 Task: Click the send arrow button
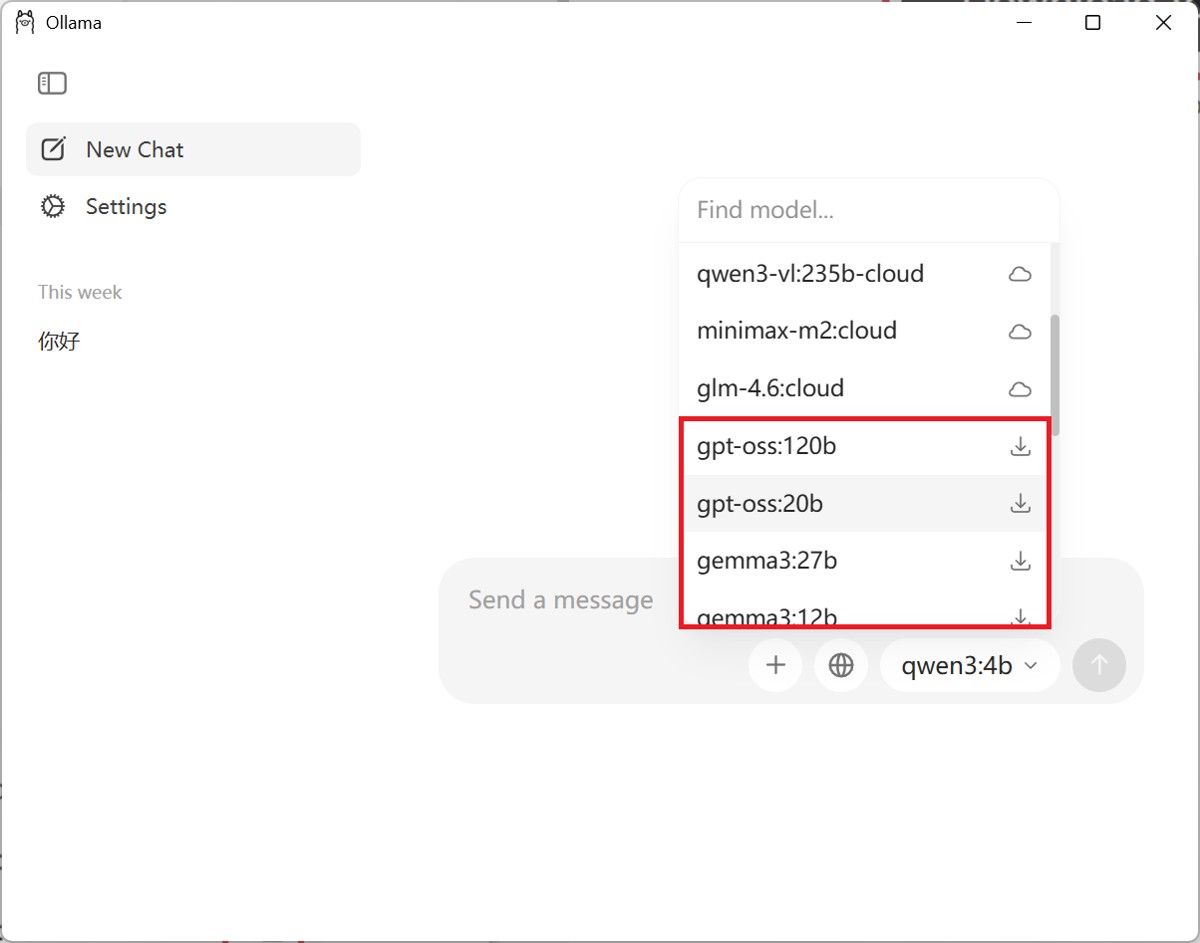[x=1099, y=665]
